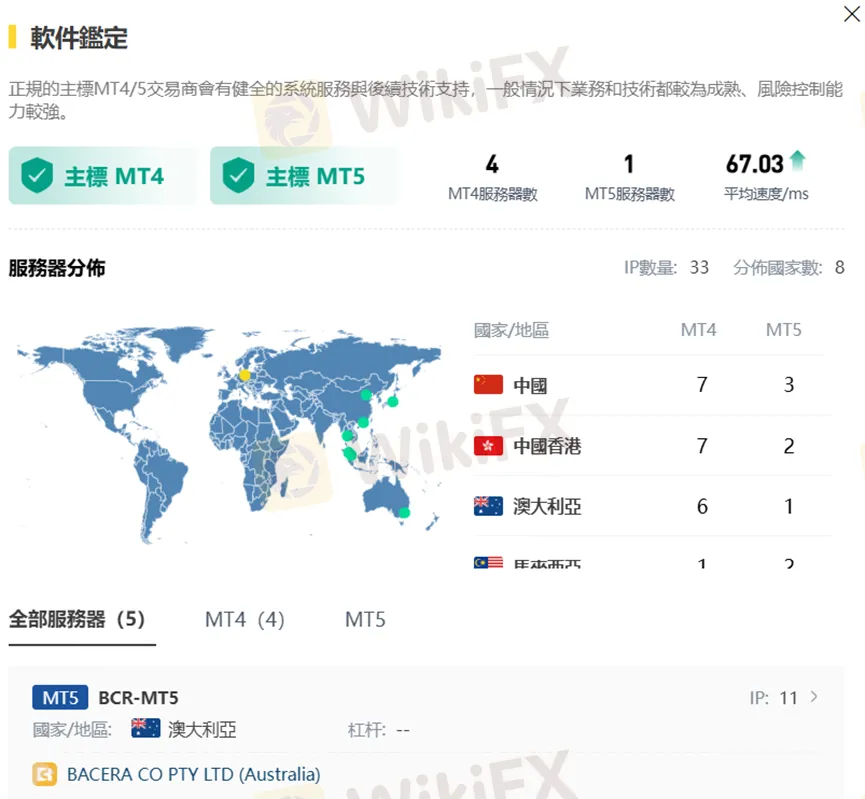Click the 分佈國家數 8 value
Image resolution: width=865 pixels, height=799 pixels.
tap(839, 268)
